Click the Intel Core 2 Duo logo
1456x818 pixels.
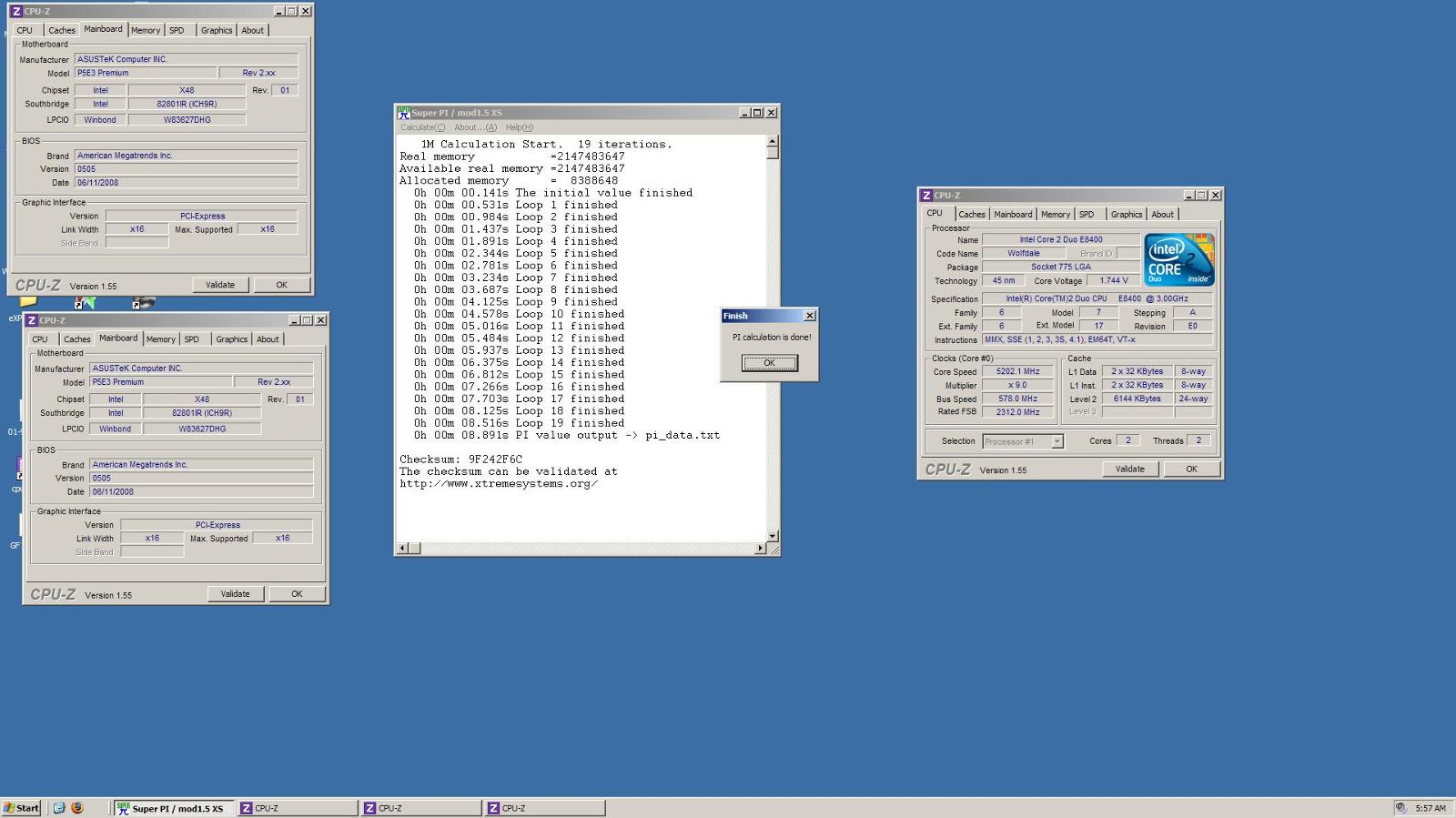[1179, 260]
